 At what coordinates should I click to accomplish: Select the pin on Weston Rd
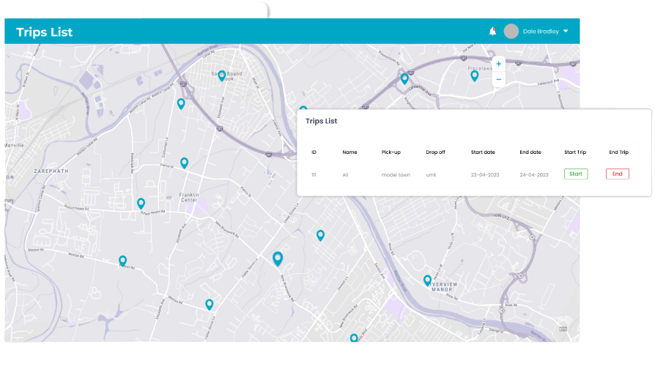(x=122, y=261)
